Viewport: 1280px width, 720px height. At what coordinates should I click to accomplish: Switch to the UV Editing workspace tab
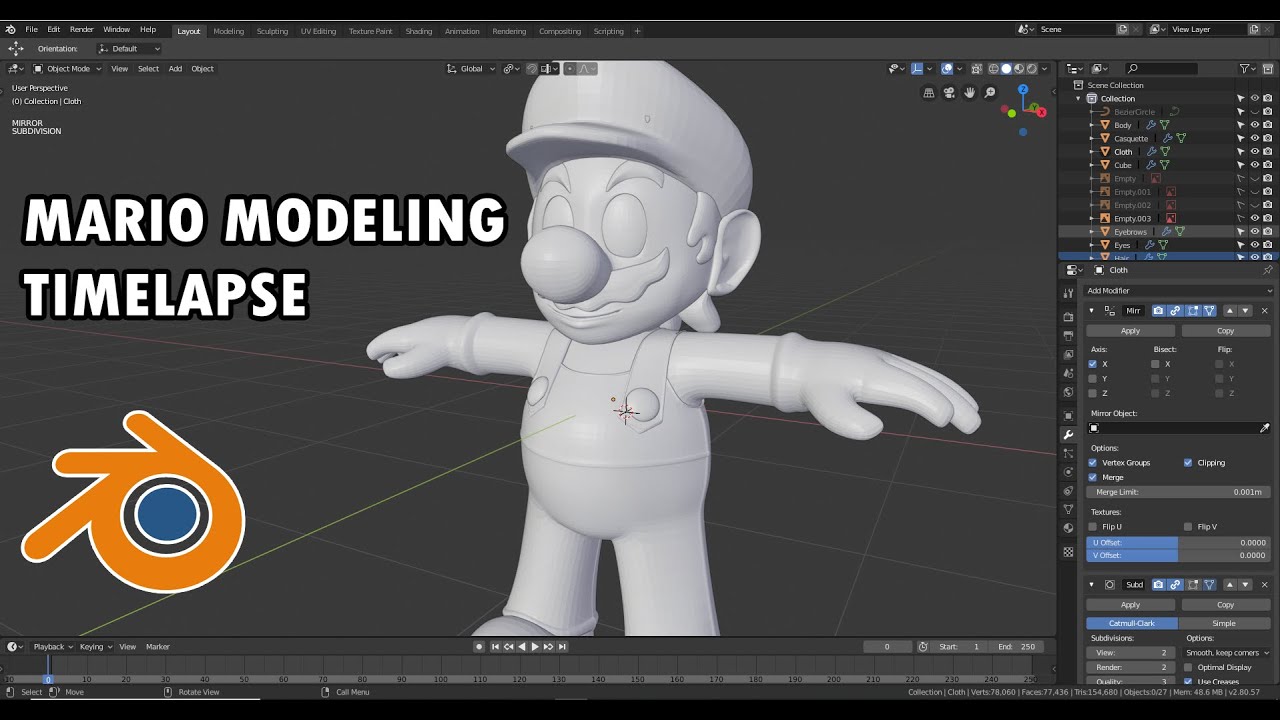[x=318, y=31]
